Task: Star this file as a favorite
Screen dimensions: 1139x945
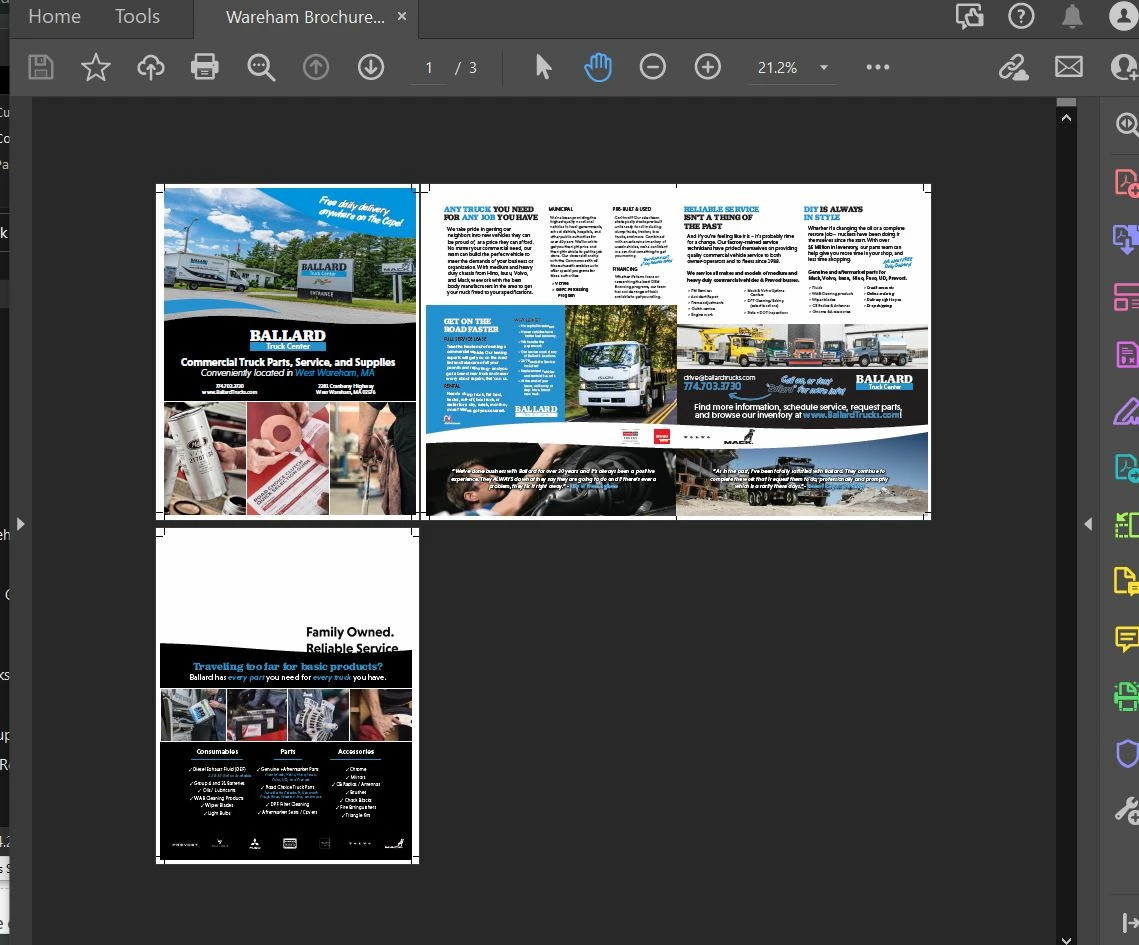Action: click(95, 67)
